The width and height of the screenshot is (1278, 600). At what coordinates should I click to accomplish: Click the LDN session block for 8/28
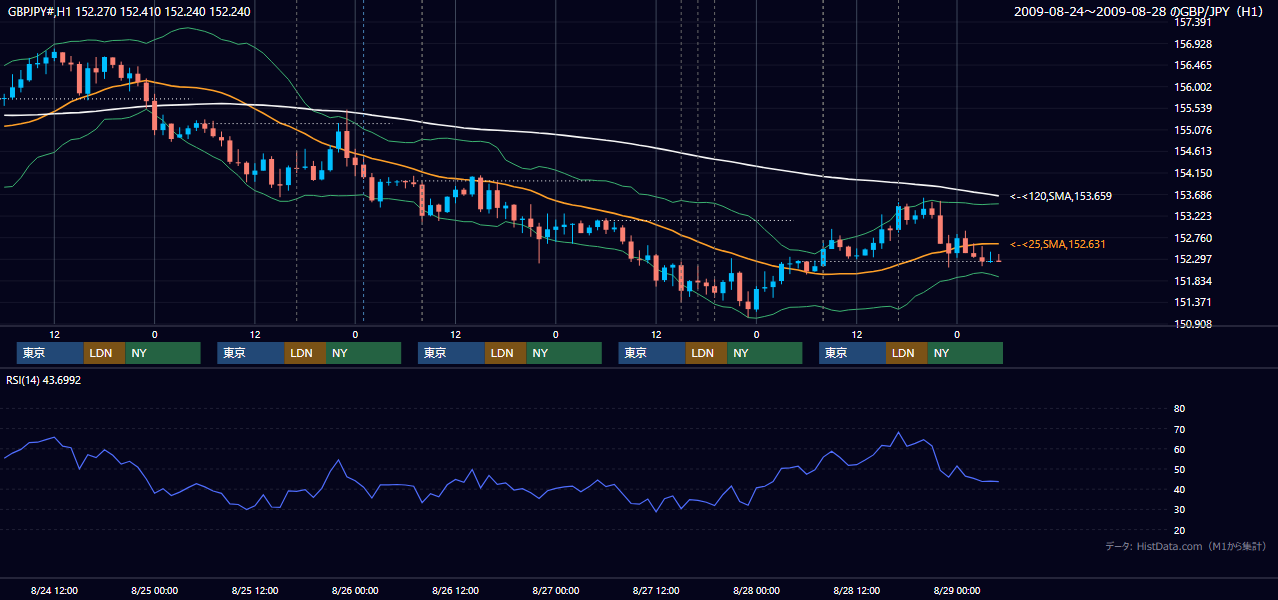(907, 353)
